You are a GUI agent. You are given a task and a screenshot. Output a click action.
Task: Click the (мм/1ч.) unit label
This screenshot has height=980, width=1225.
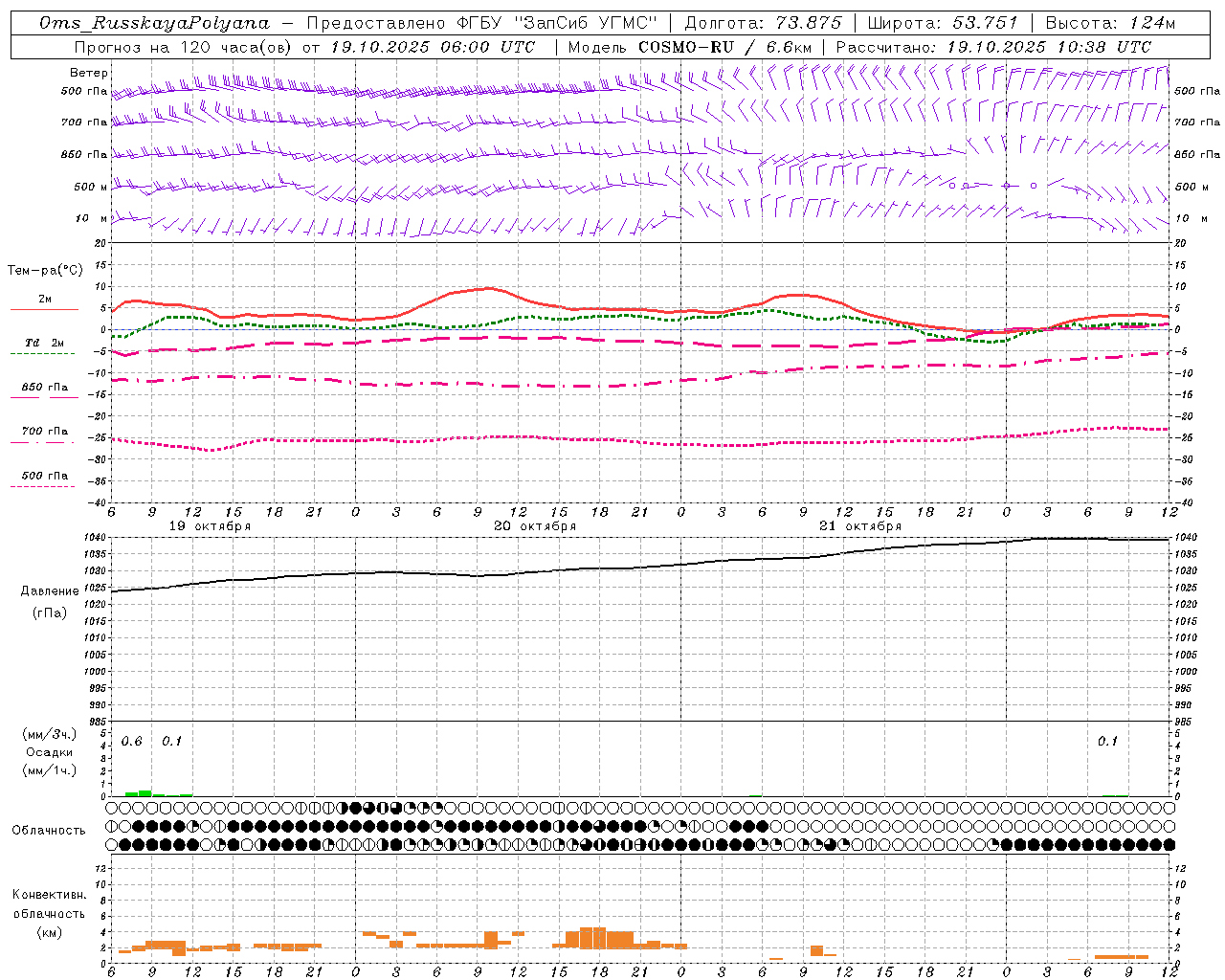(50, 770)
